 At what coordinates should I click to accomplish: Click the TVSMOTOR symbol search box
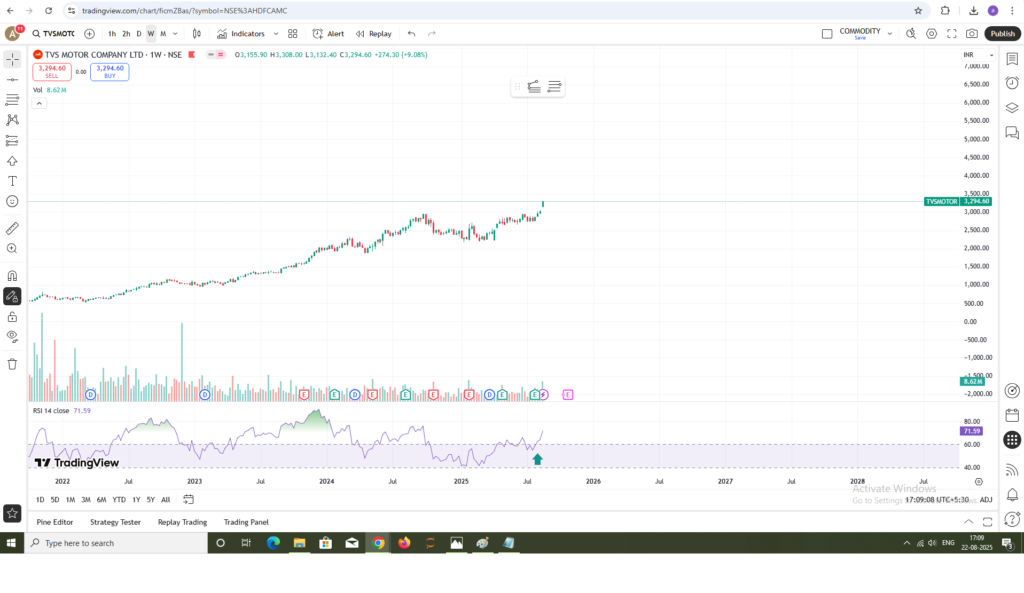(54, 34)
